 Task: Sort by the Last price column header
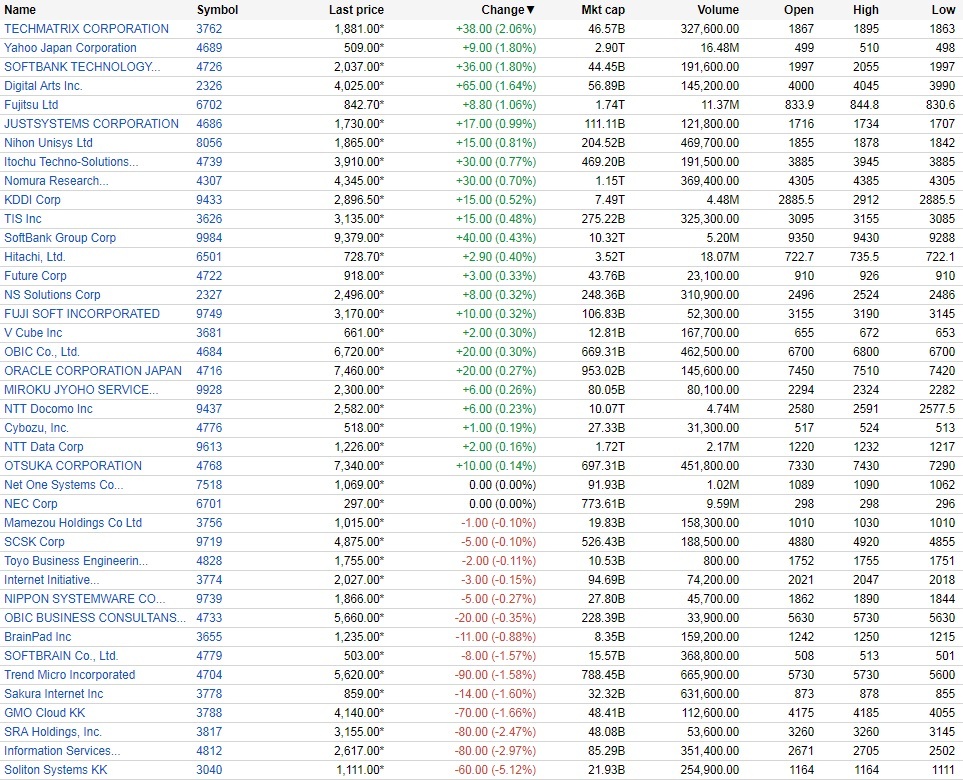point(356,10)
